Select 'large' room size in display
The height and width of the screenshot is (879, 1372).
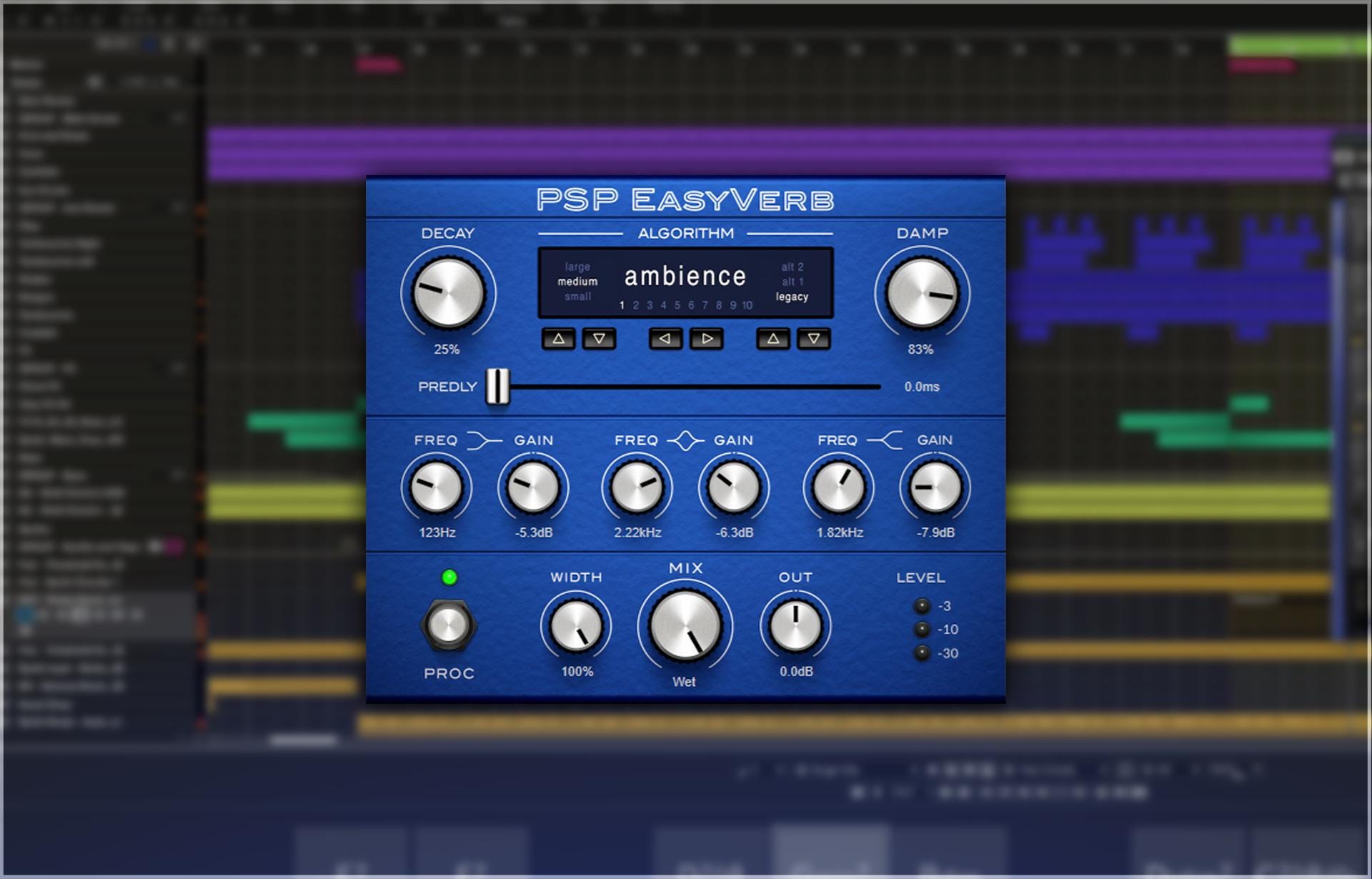click(577, 267)
